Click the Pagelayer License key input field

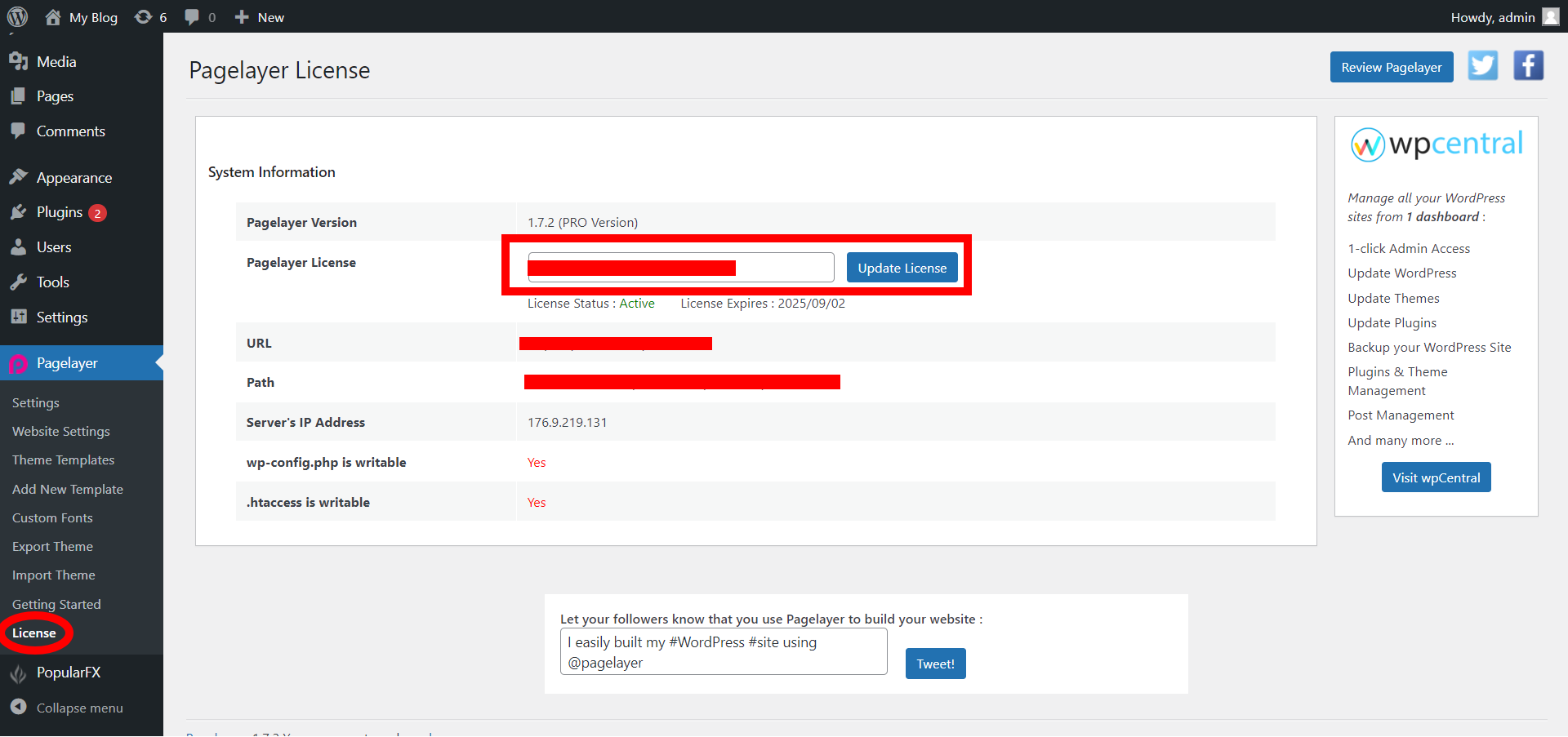coord(681,268)
